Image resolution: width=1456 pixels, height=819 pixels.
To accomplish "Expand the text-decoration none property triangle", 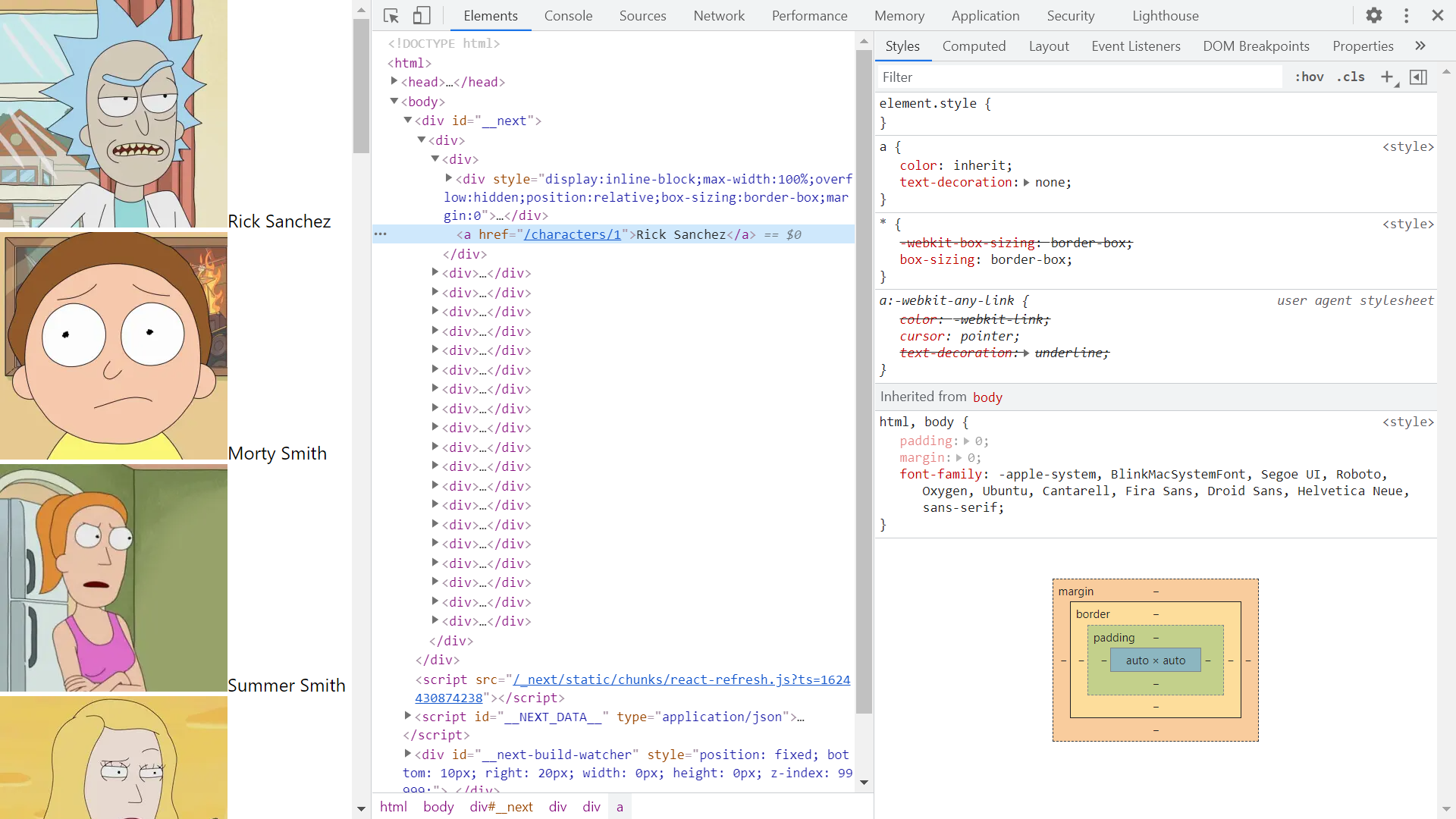I will coord(1026,183).
